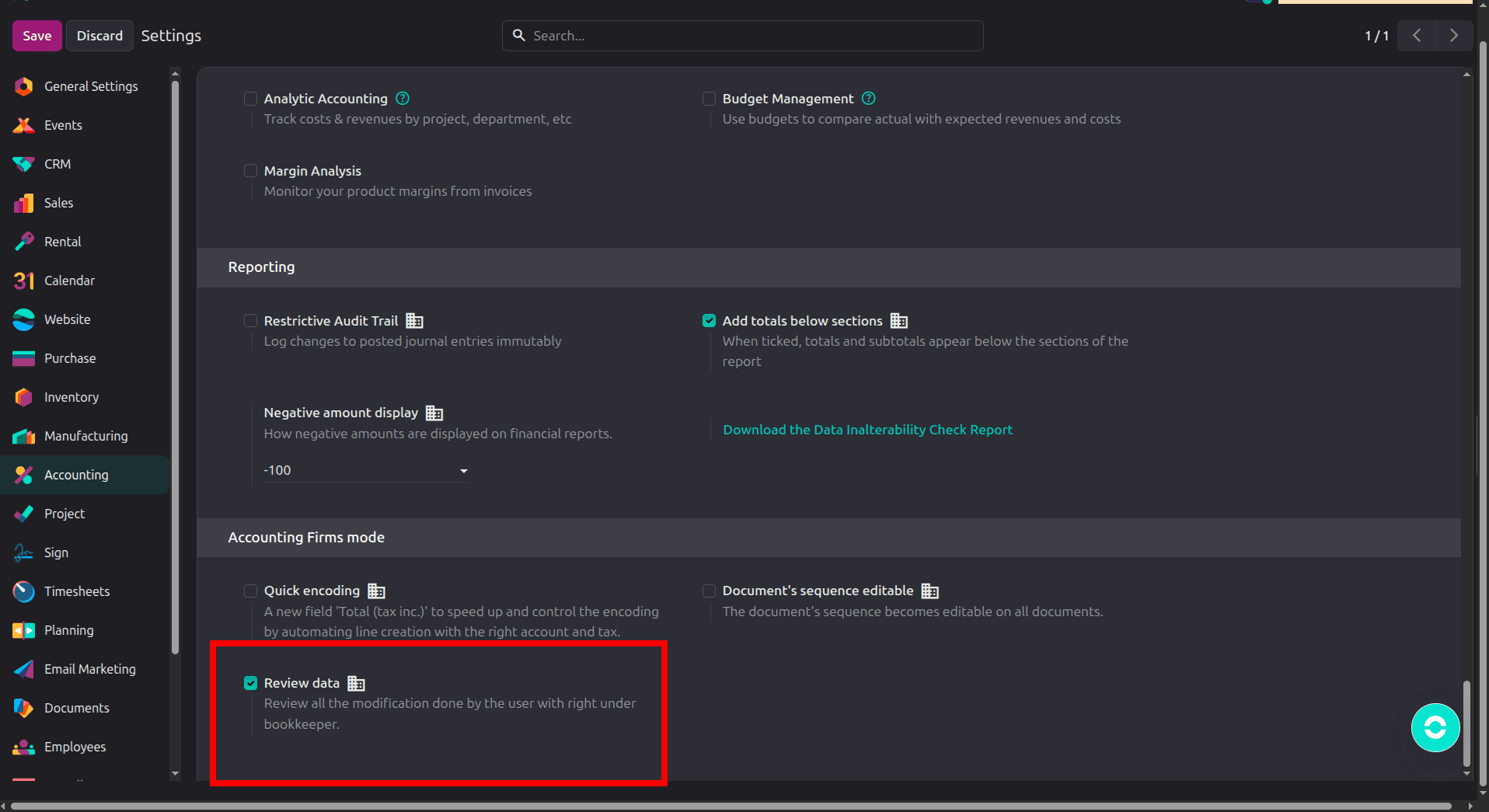
Task: Open the Email Marketing settings tab
Action: point(85,669)
